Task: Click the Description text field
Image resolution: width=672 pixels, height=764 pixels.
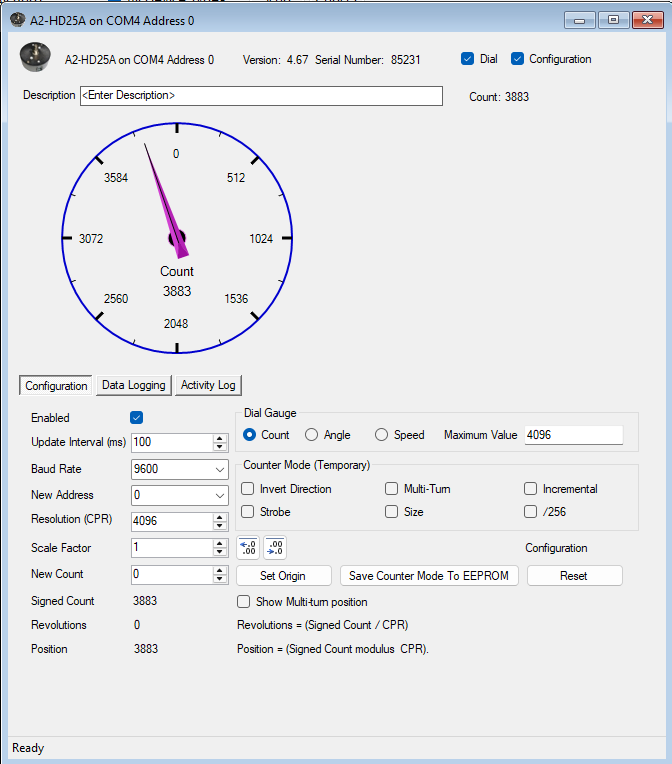Action: [x=260, y=96]
